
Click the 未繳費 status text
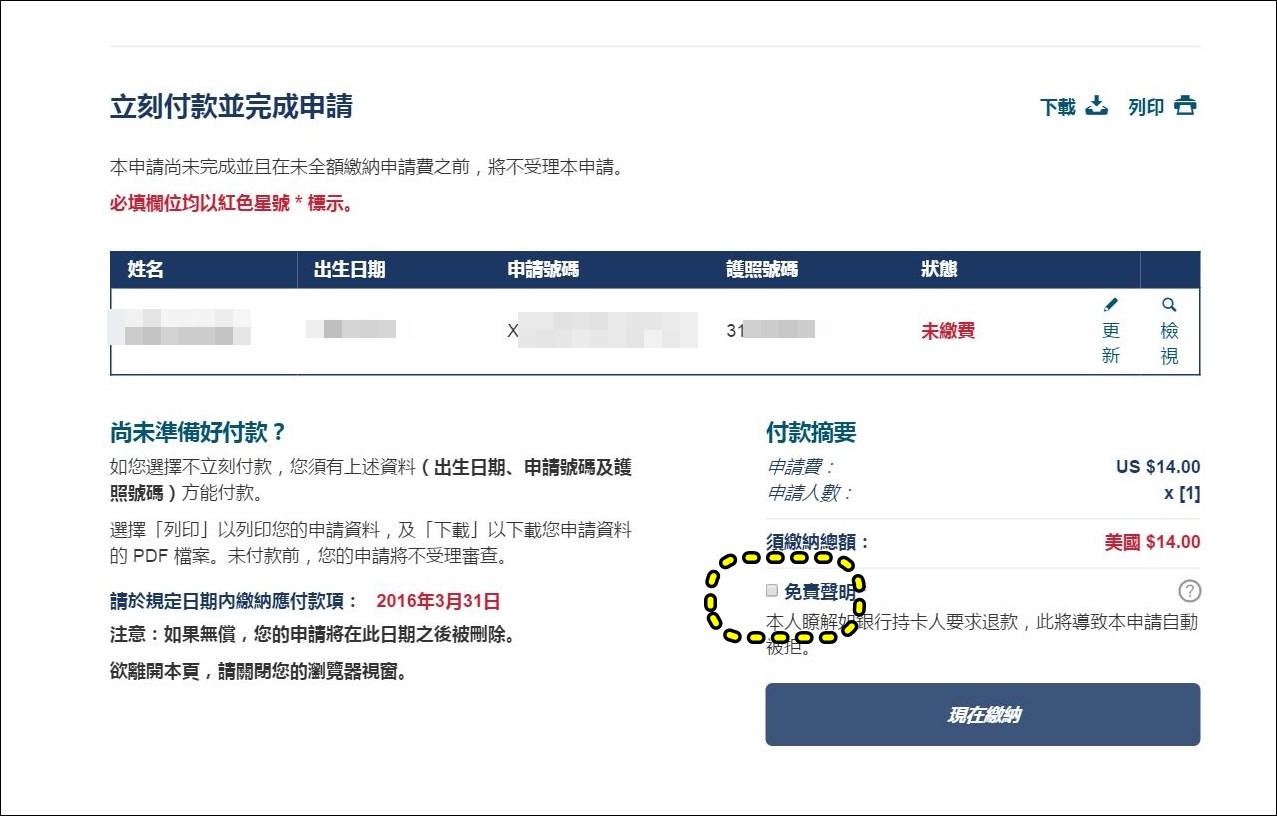click(948, 331)
